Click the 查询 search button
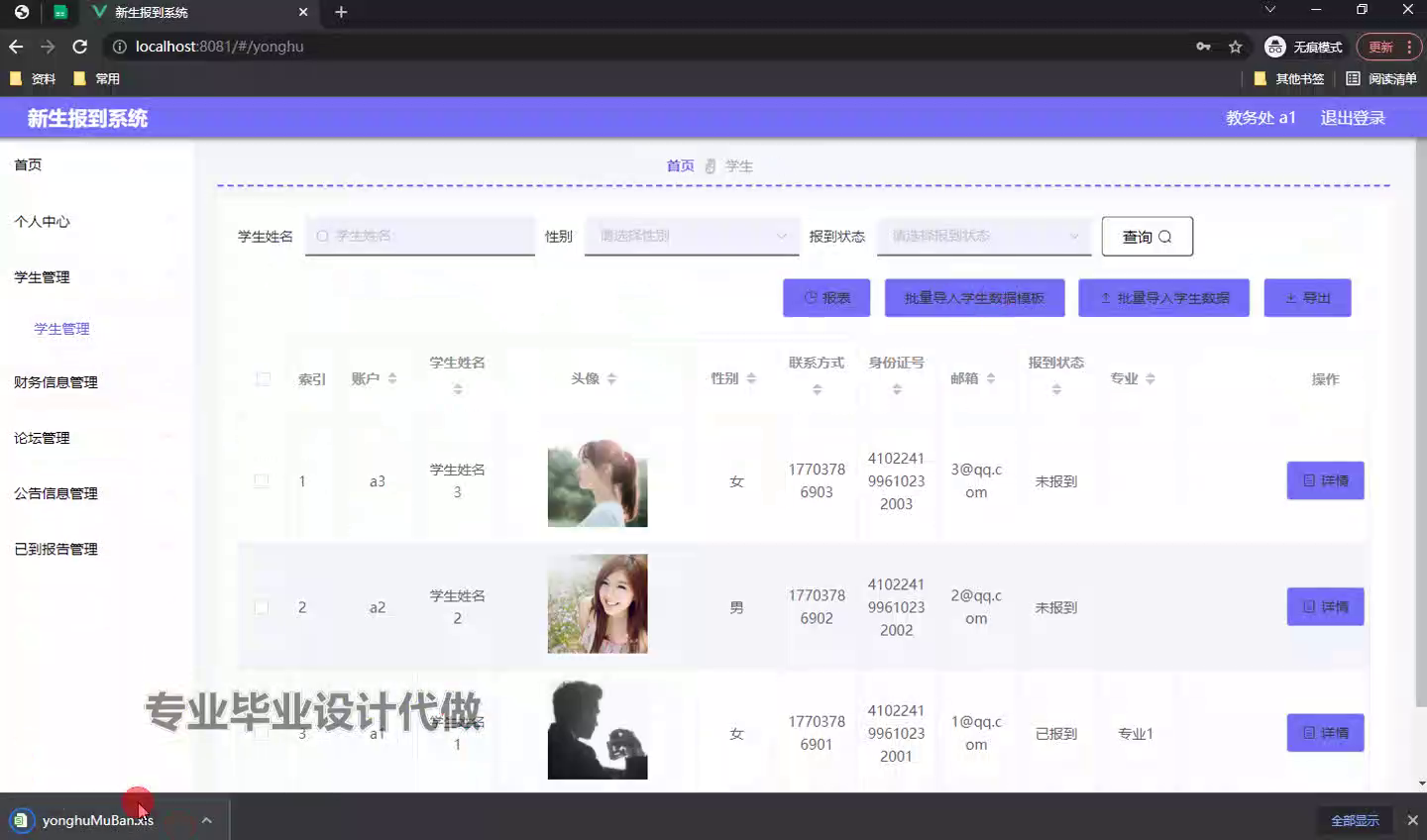Image resolution: width=1427 pixels, height=840 pixels. pos(1147,236)
